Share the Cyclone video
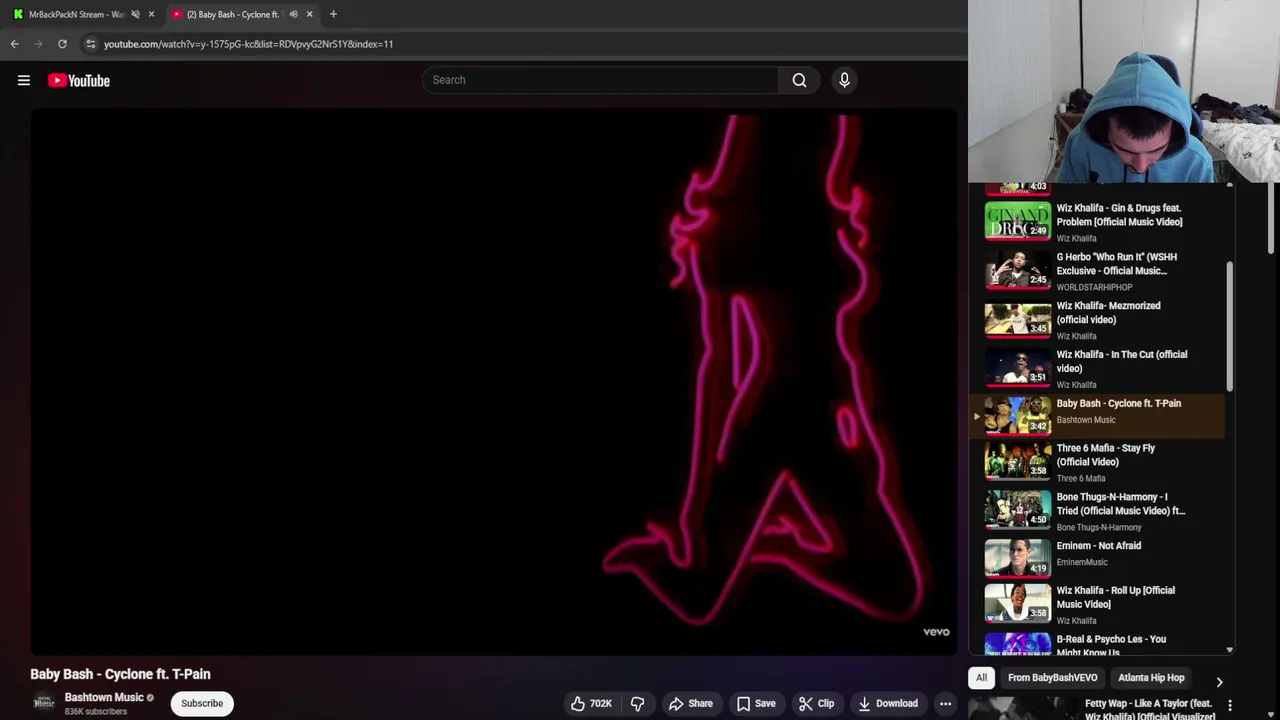 pos(690,703)
